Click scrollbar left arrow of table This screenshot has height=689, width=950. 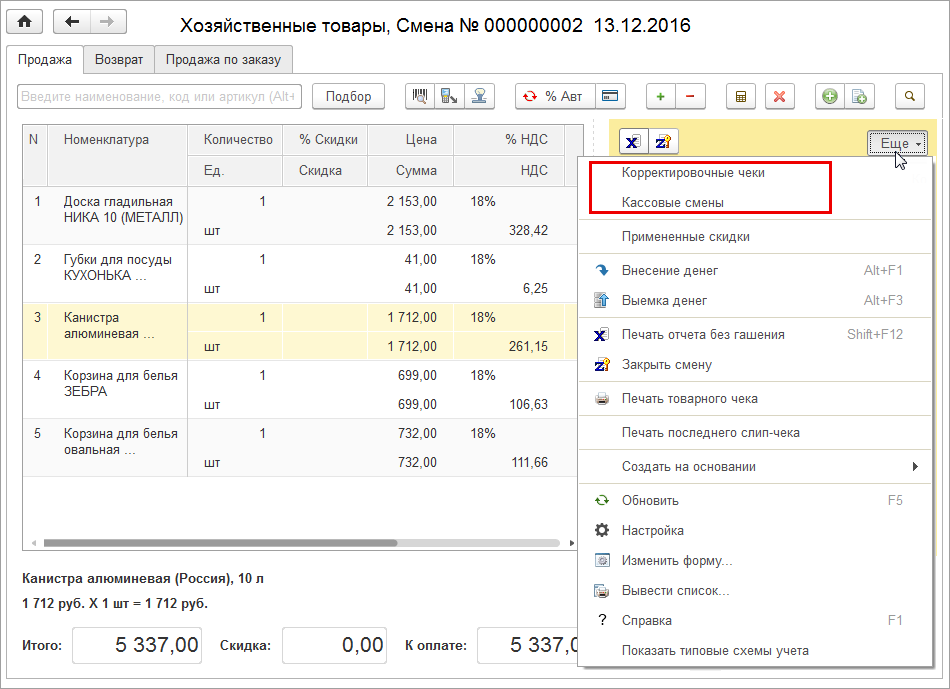[34, 543]
